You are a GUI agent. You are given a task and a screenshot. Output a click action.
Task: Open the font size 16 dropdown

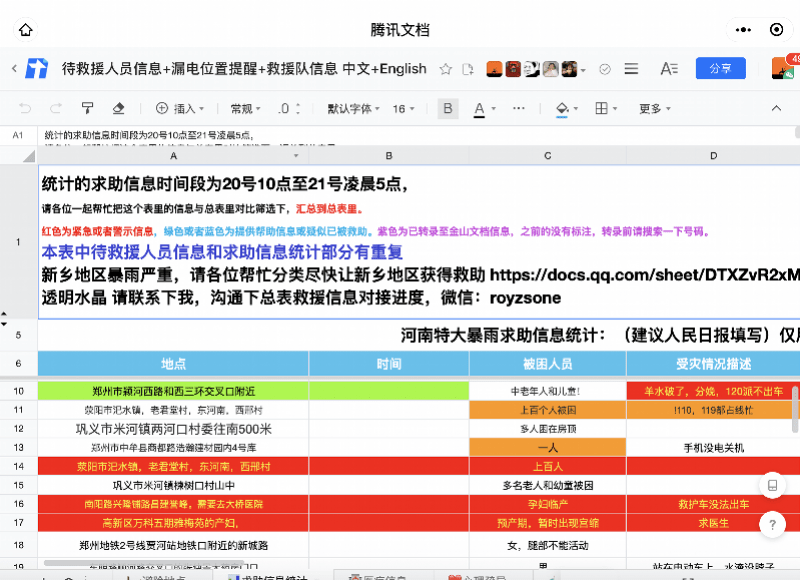click(x=404, y=108)
